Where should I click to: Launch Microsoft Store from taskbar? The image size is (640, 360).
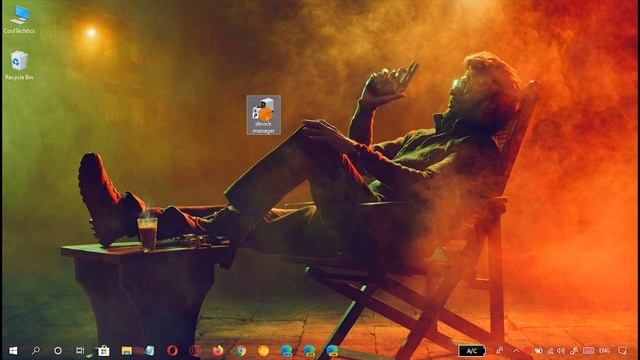[x=104, y=350]
